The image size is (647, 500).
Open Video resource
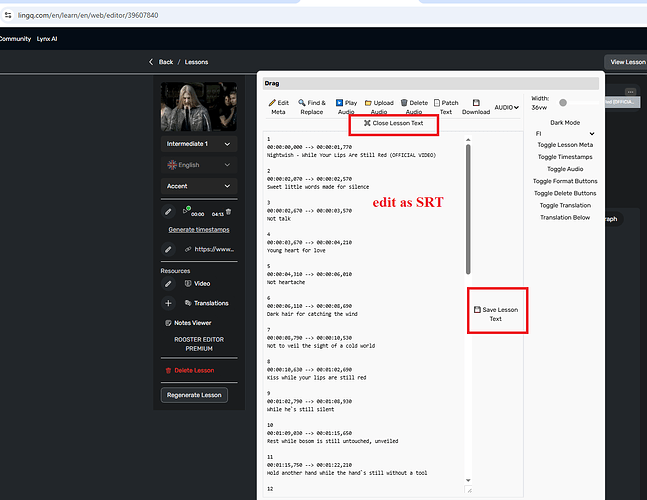point(198,283)
